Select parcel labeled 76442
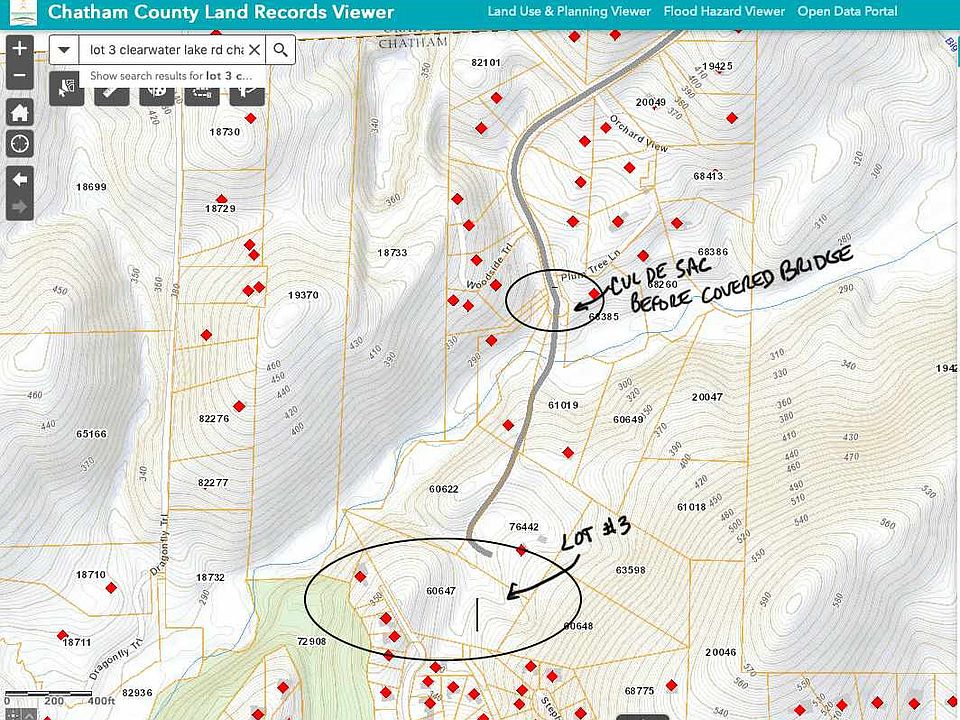 tap(524, 527)
